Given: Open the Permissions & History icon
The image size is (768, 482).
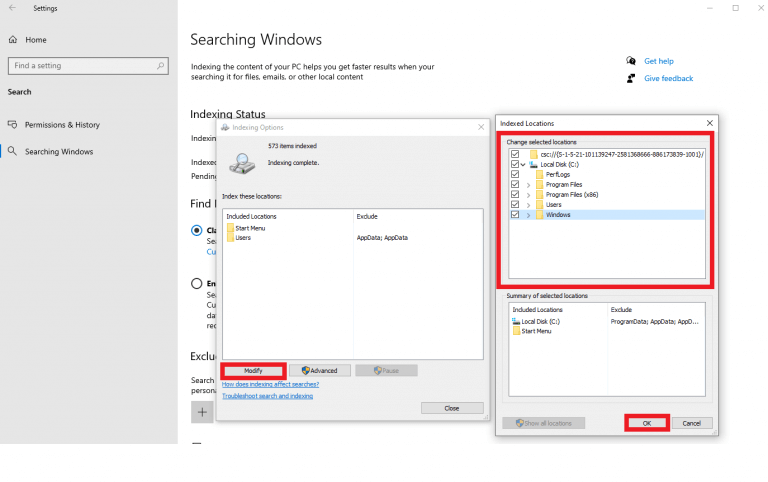Looking at the screenshot, I should click(13, 124).
